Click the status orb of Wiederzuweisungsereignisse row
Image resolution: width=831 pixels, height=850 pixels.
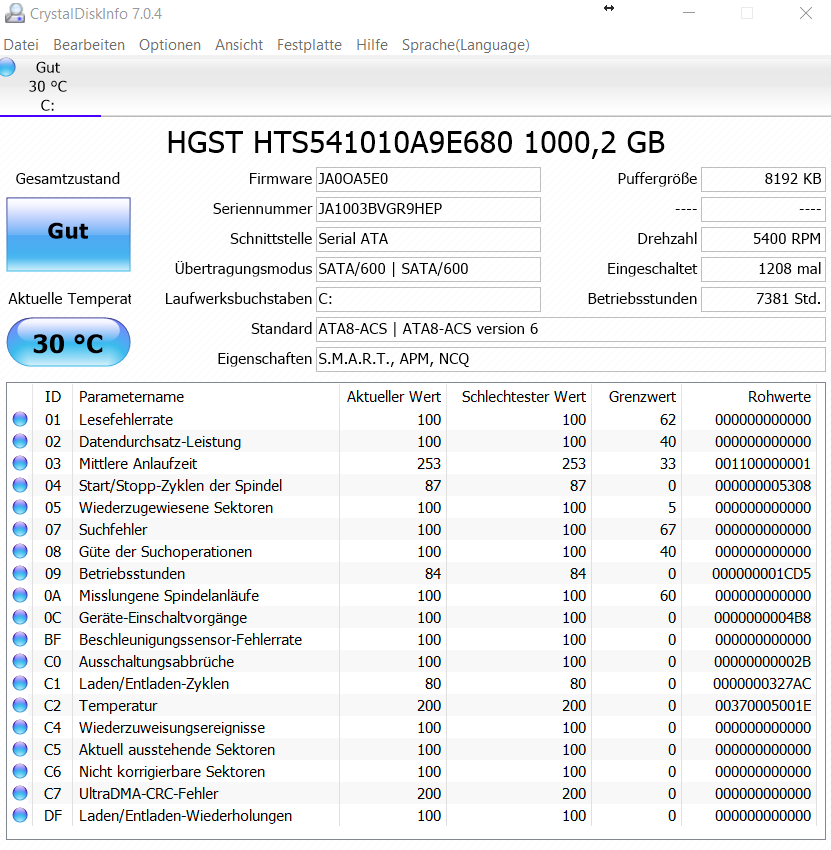[20, 727]
